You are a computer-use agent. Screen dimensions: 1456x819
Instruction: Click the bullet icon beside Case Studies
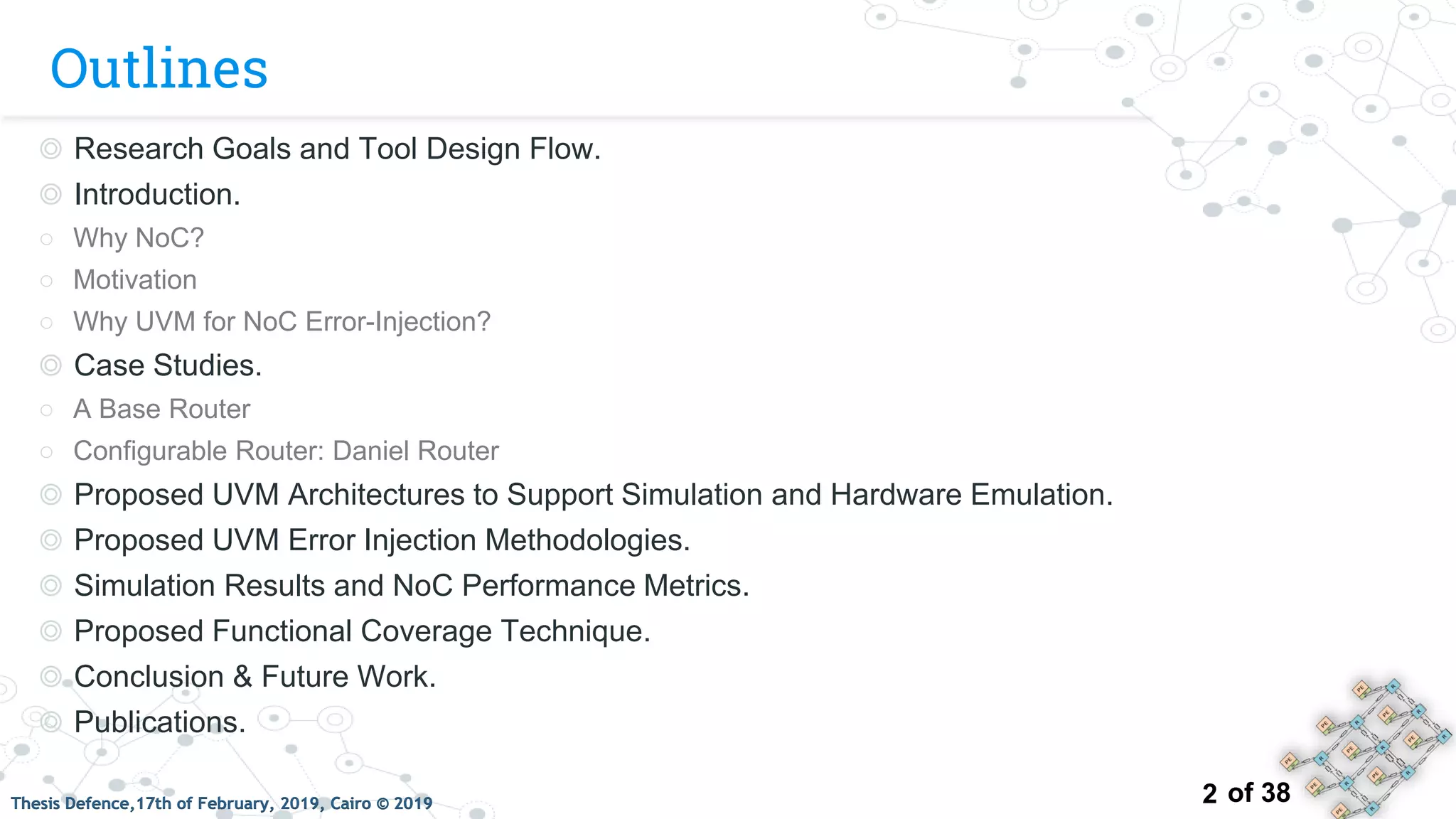[50, 365]
